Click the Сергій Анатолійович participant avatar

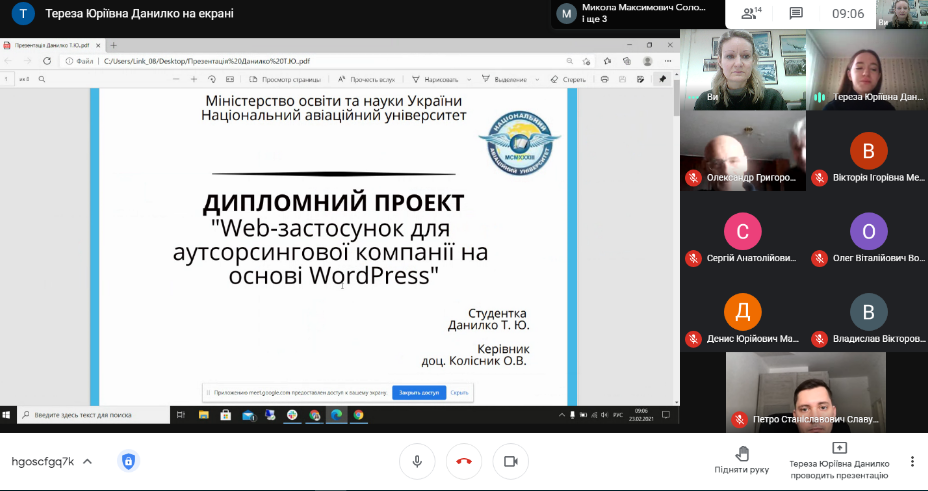tap(742, 231)
